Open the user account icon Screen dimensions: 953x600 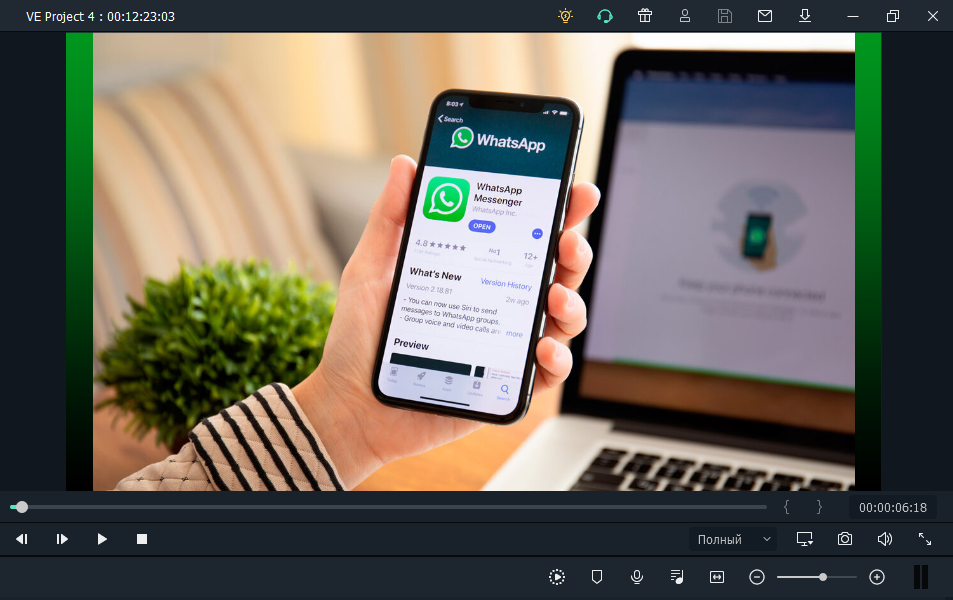(x=685, y=16)
